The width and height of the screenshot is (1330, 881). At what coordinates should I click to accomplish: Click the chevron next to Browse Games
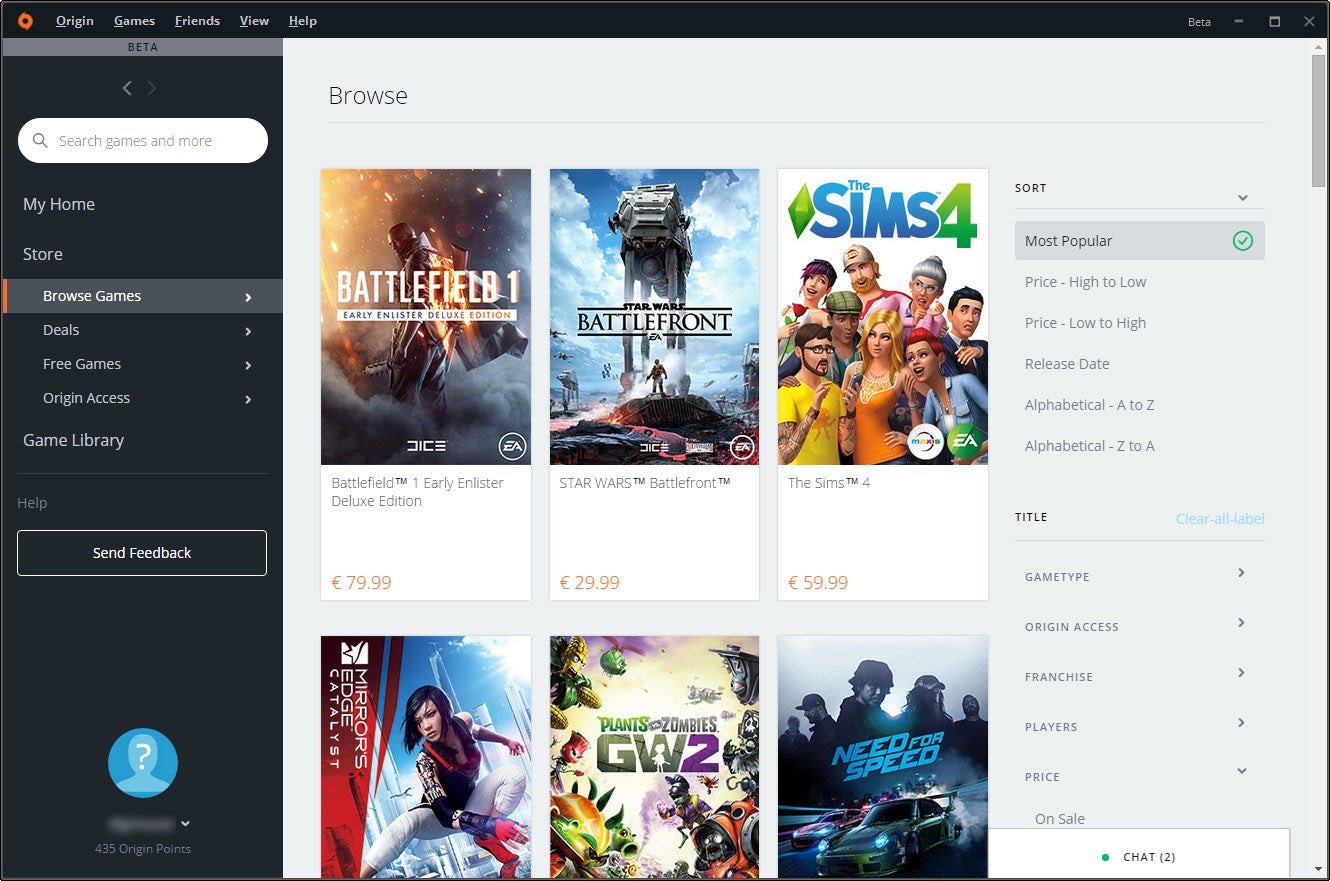click(247, 296)
